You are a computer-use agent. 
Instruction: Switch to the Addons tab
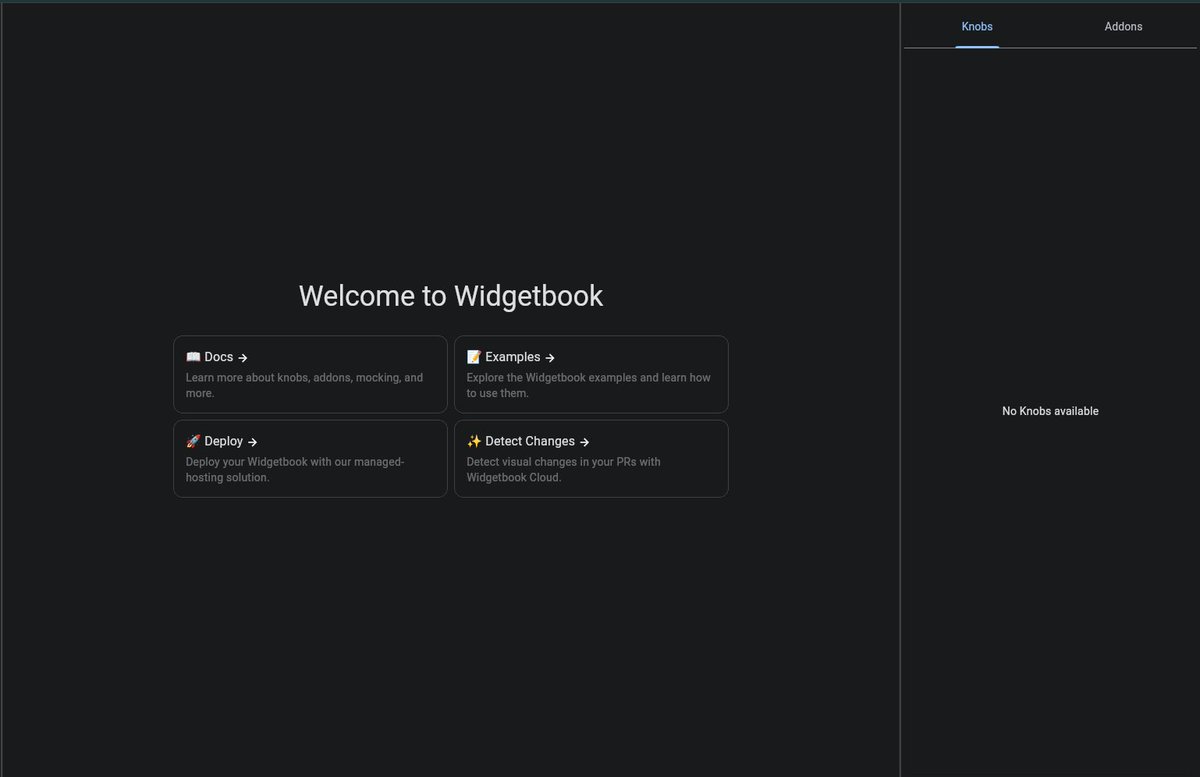pos(1123,26)
